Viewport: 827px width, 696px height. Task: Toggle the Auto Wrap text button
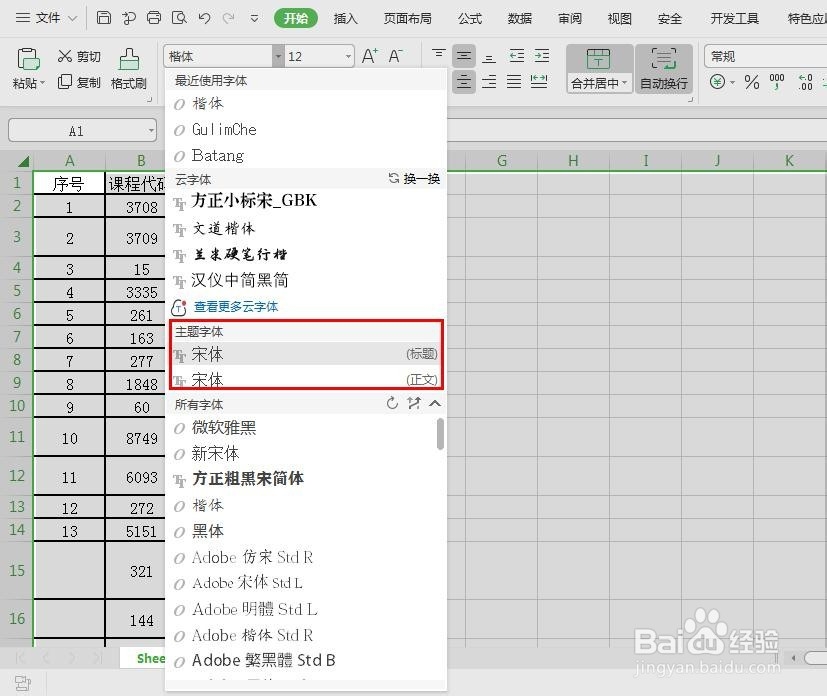coord(663,69)
